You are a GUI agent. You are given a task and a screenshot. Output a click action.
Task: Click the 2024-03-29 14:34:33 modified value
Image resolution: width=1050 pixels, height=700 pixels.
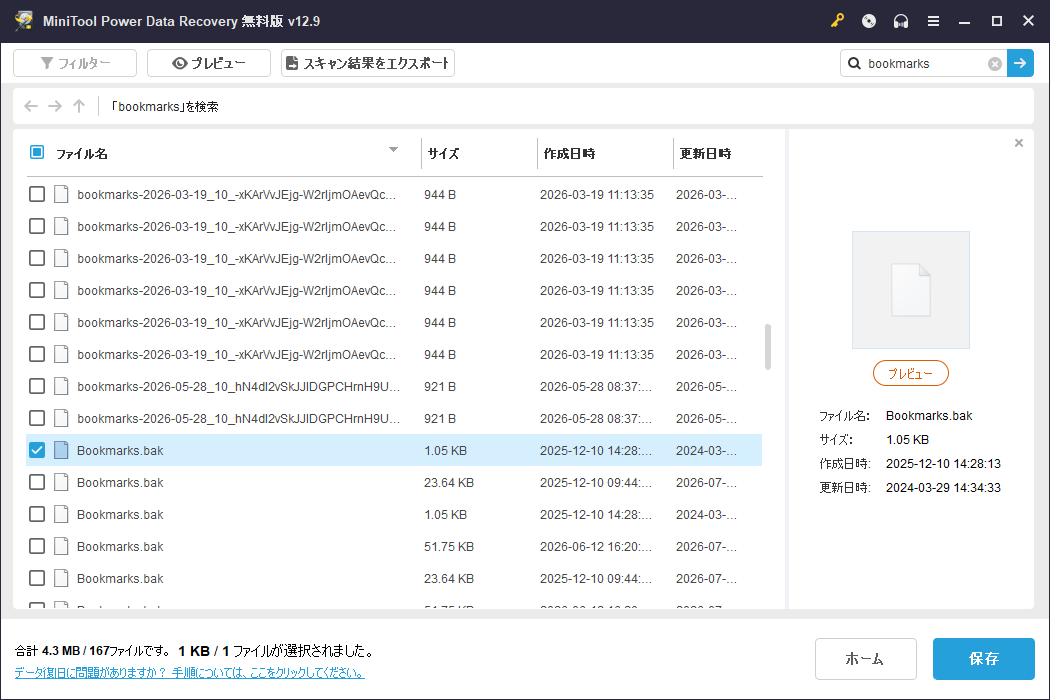[x=943, y=488]
